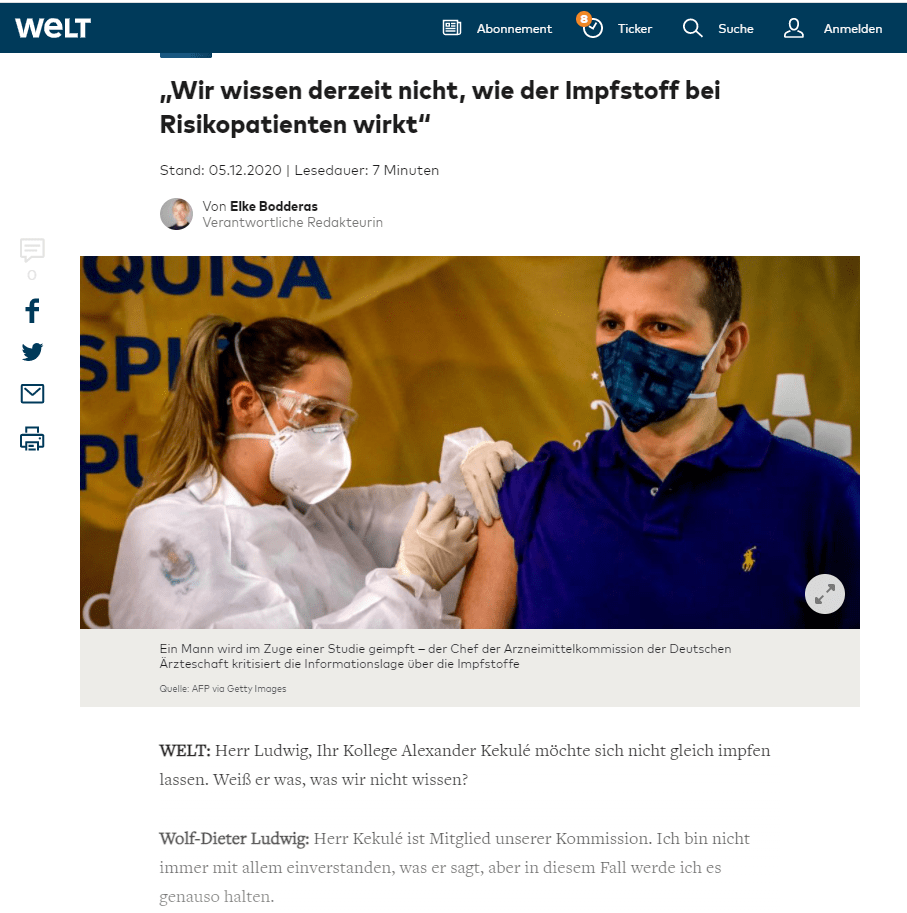Open the Ticker clock icon

pos(592,27)
